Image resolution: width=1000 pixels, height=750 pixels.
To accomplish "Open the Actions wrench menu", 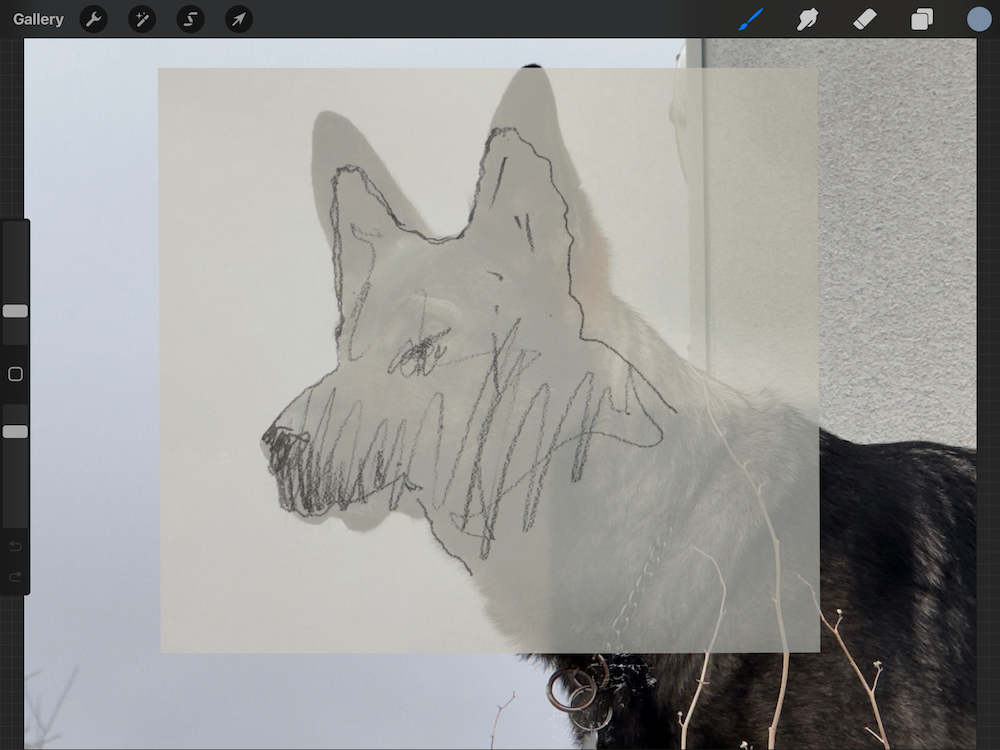I will pyautogui.click(x=94, y=19).
